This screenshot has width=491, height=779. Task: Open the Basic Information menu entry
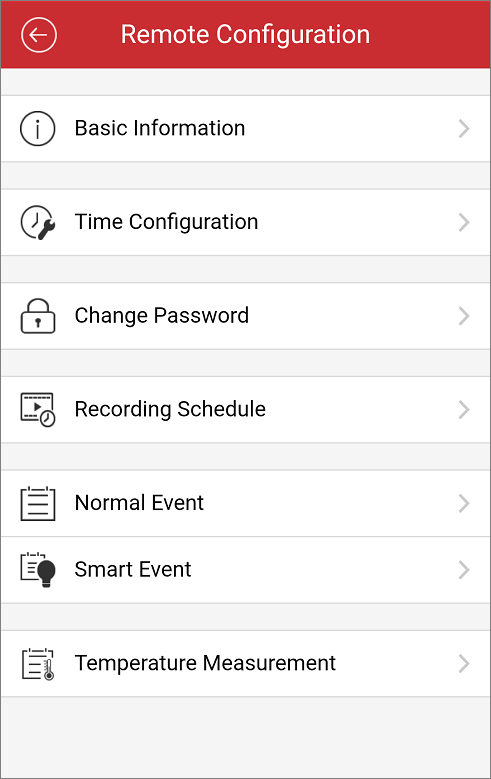pyautogui.click(x=246, y=129)
